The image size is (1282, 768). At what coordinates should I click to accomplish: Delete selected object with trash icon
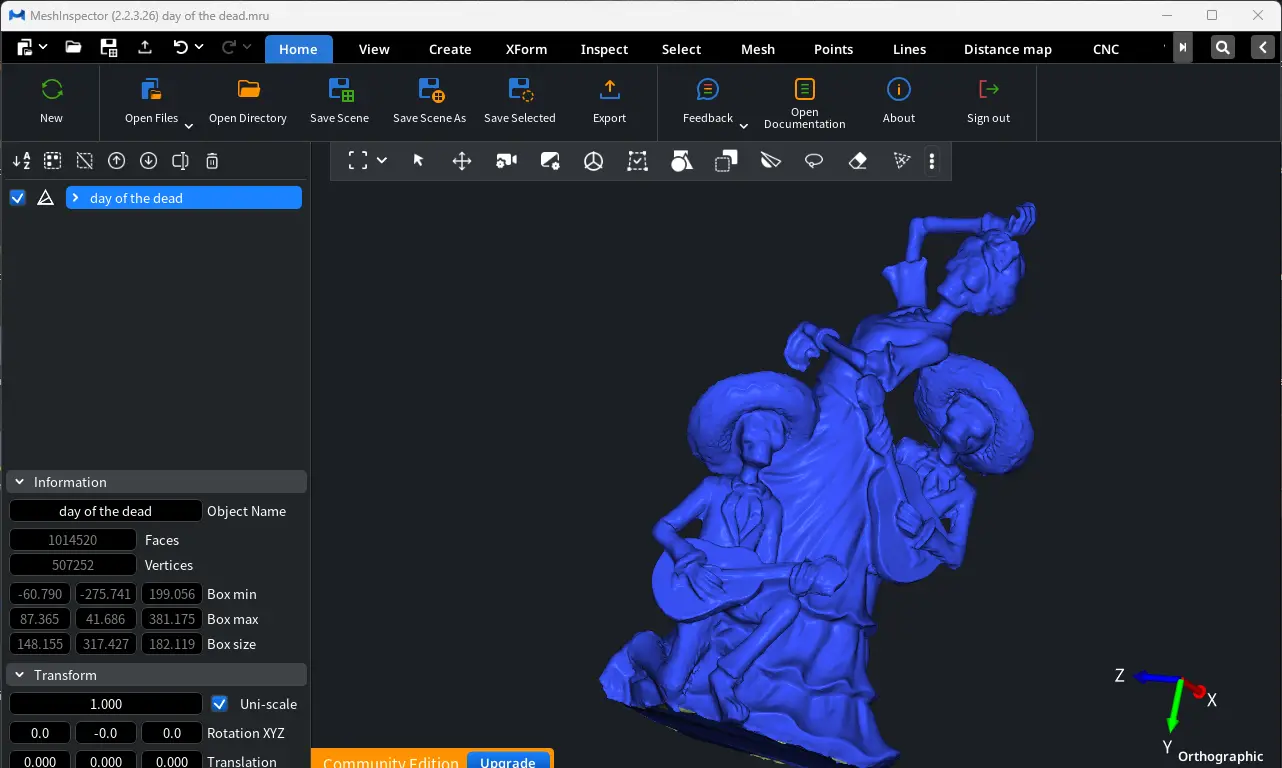click(x=212, y=161)
